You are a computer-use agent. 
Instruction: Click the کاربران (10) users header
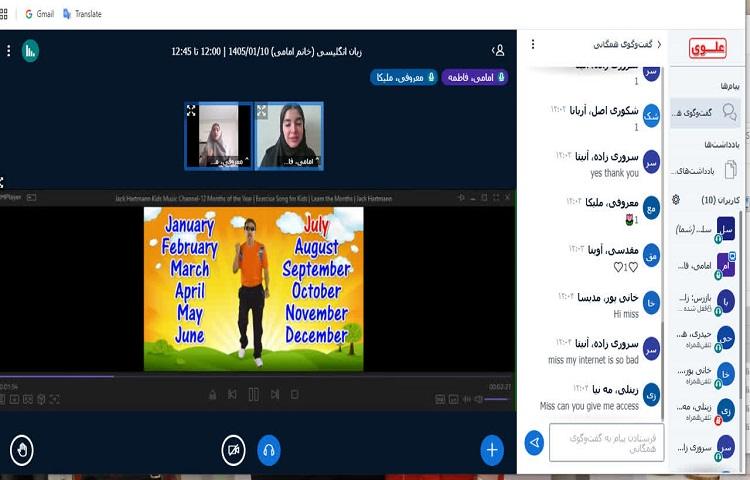point(720,200)
